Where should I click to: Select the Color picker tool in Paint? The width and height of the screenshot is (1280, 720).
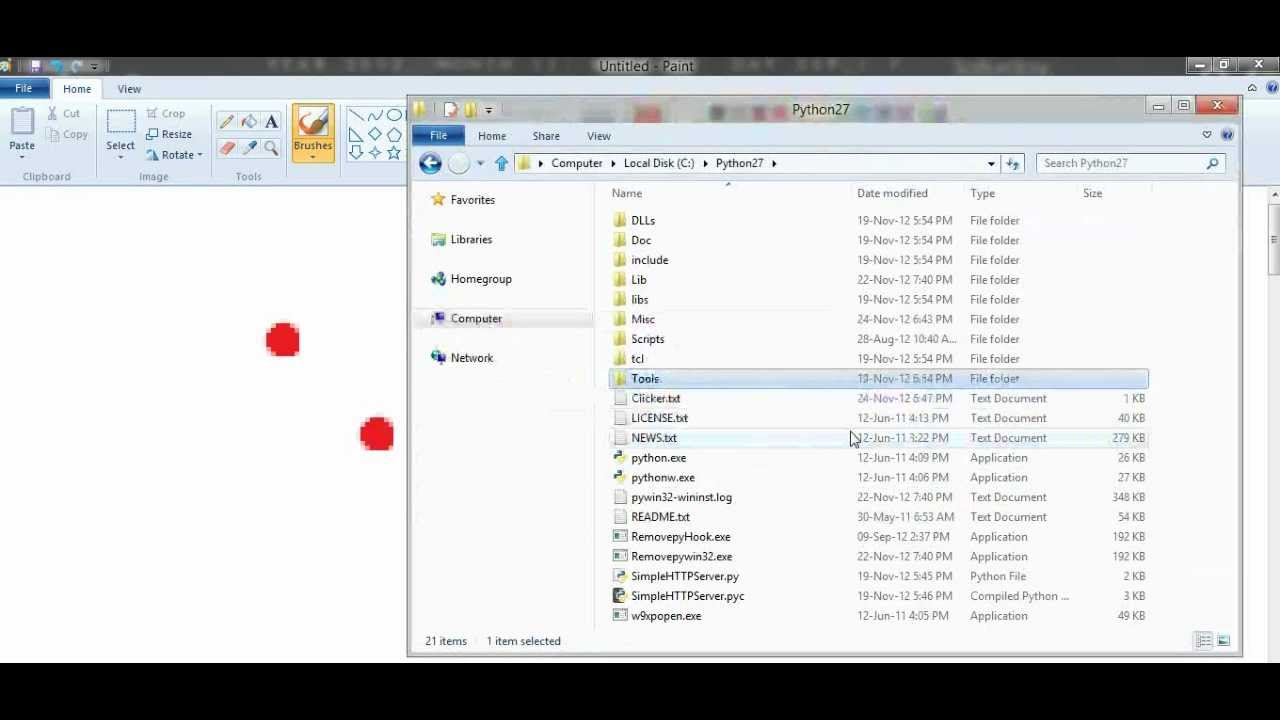pyautogui.click(x=249, y=148)
